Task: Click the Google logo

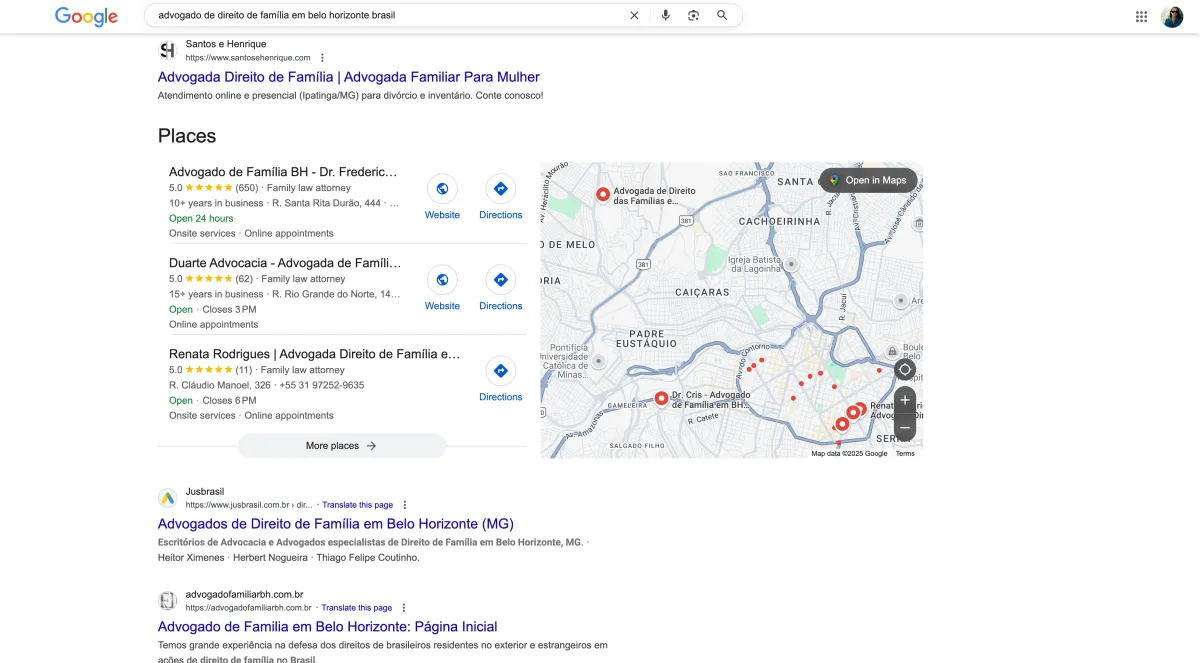Action: pos(86,16)
